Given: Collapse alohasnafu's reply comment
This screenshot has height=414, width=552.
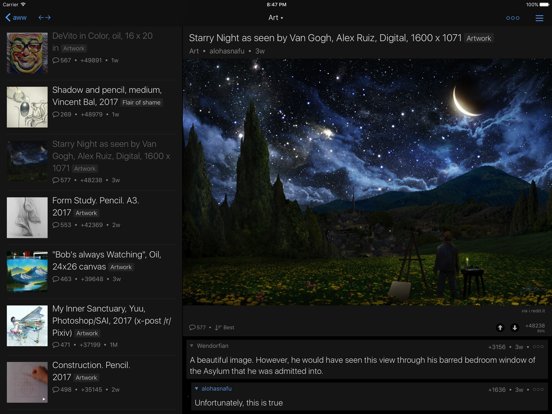Looking at the screenshot, I should [x=196, y=389].
